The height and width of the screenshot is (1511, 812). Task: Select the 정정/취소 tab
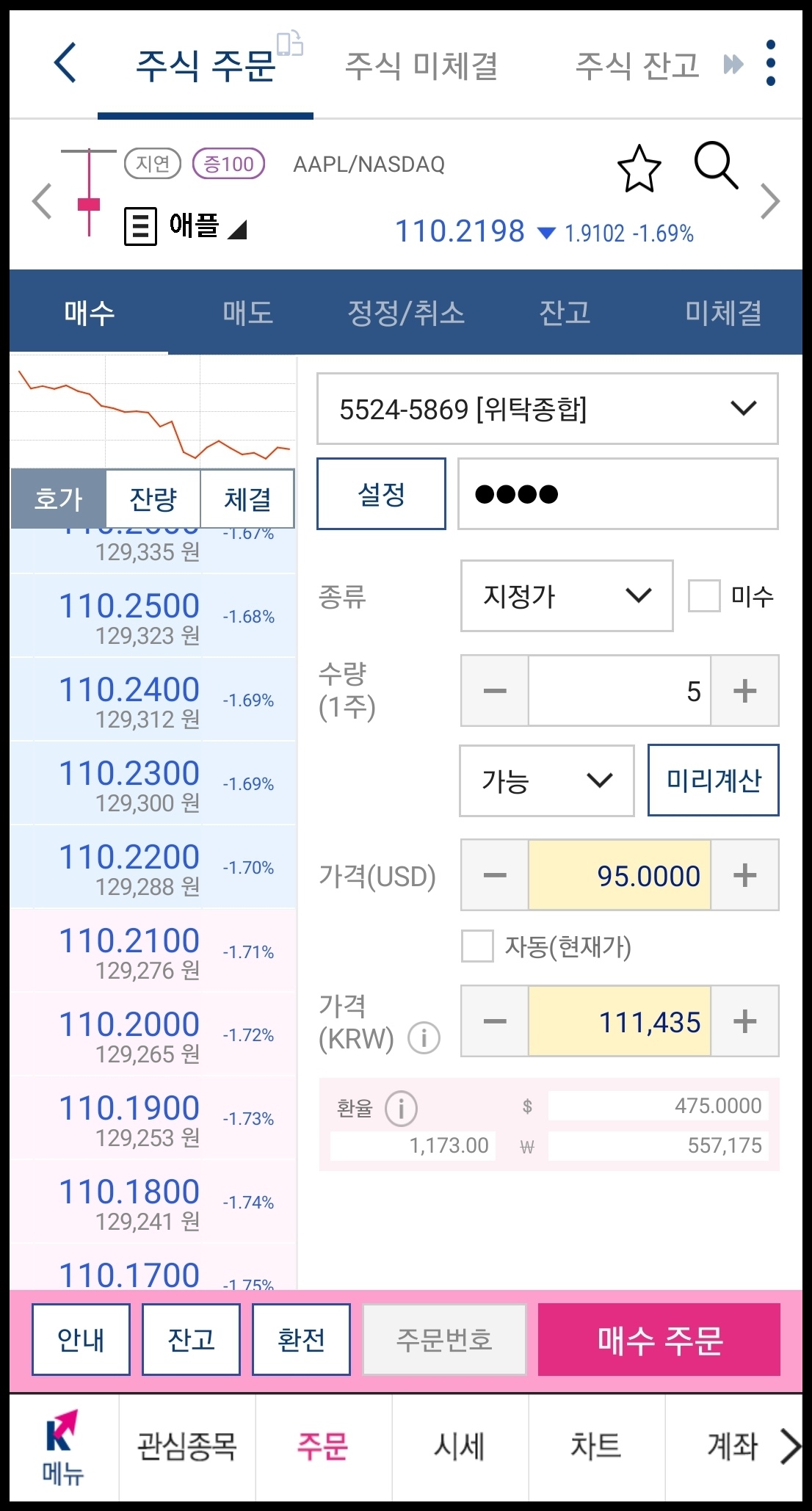[407, 313]
